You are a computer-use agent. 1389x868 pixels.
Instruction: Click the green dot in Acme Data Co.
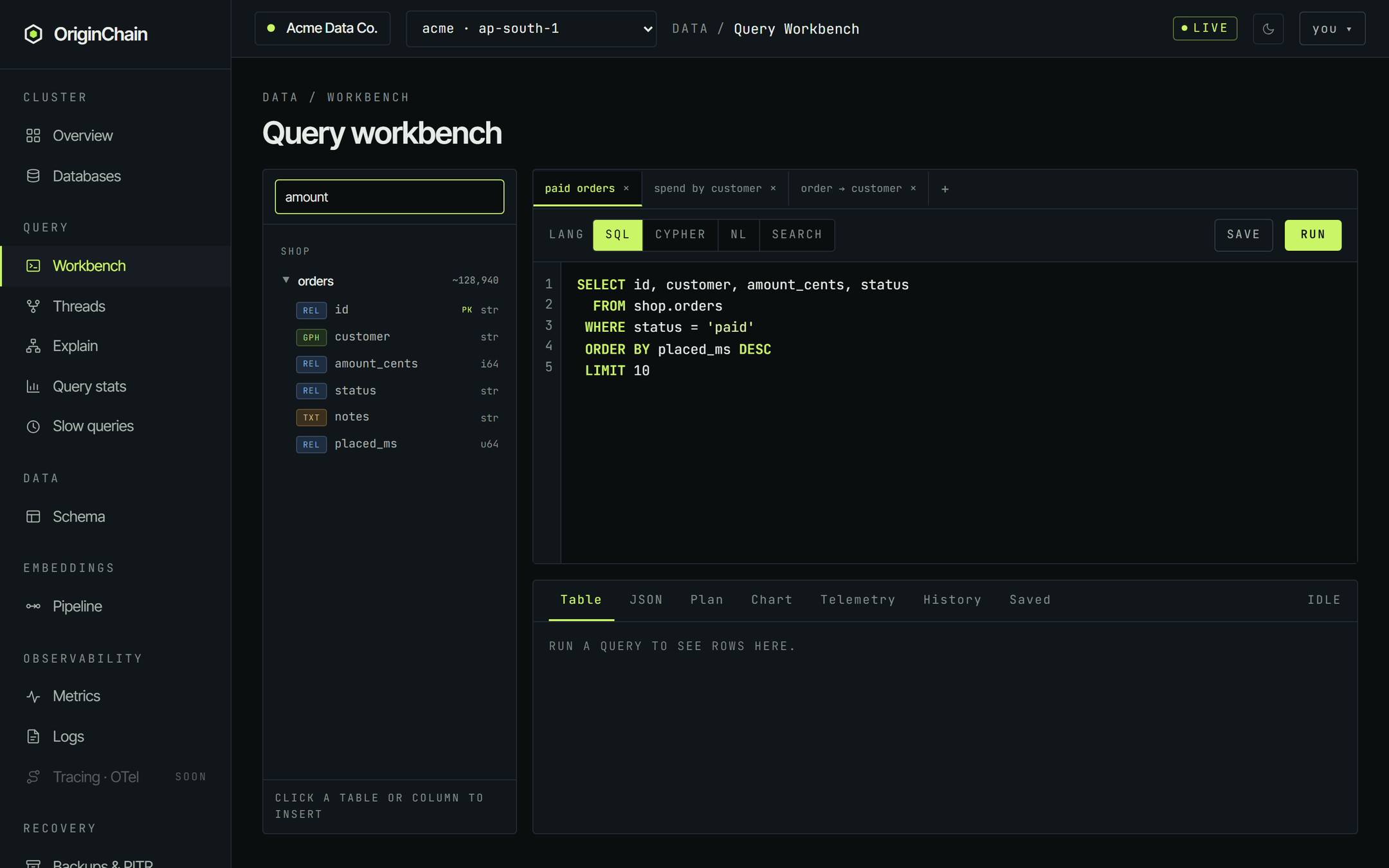(271, 28)
